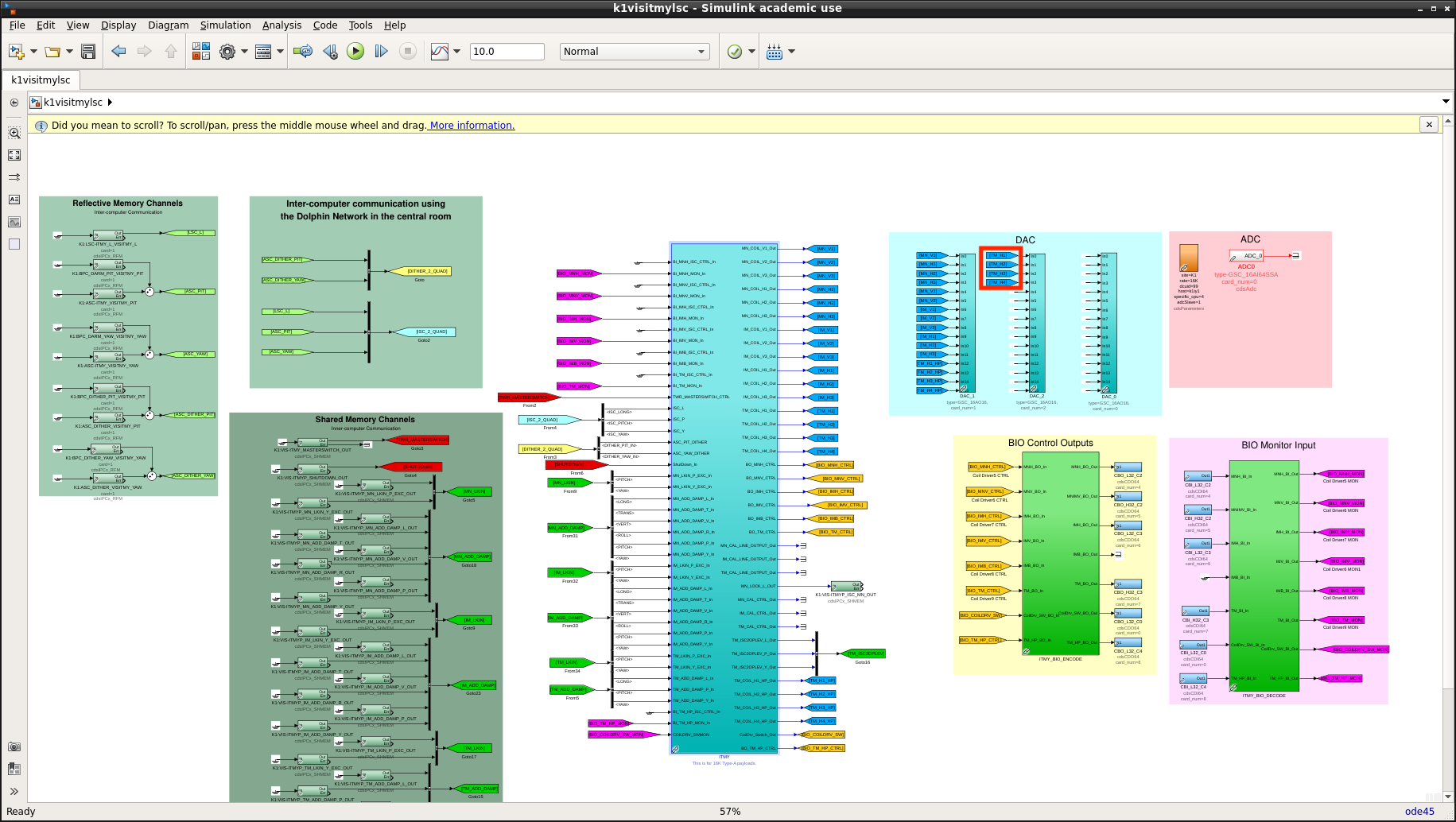Click the Hide/Show Model Browser icon
The width and height of the screenshot is (1456, 822).
[14, 103]
